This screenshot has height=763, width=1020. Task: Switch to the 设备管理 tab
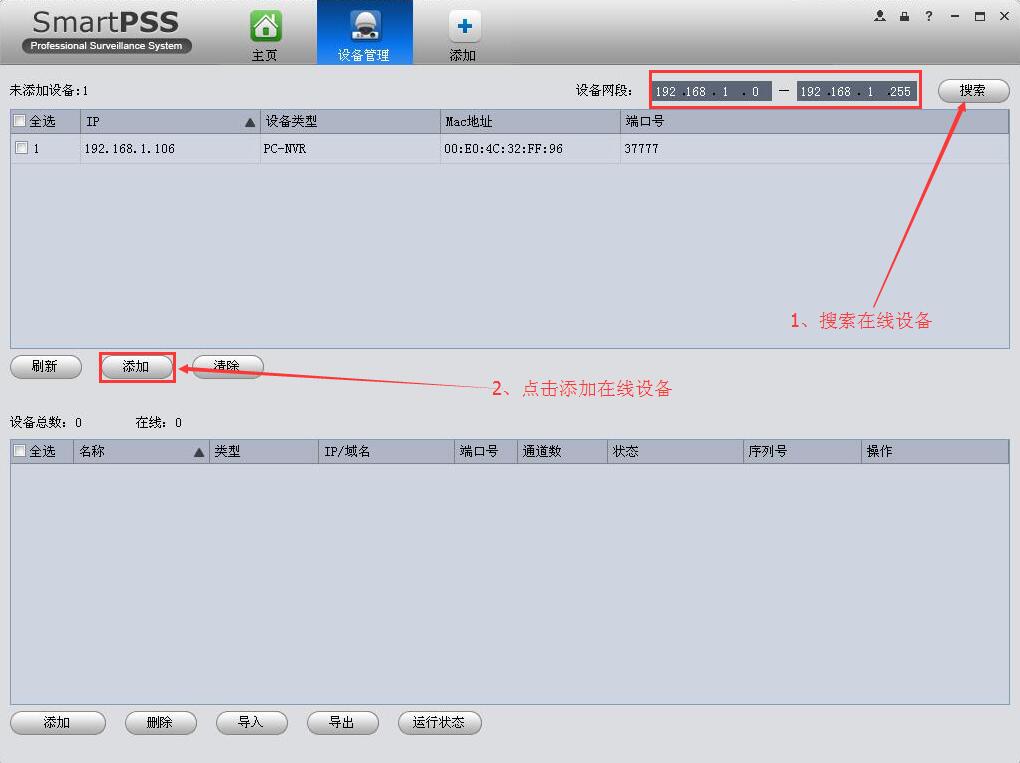click(x=364, y=33)
